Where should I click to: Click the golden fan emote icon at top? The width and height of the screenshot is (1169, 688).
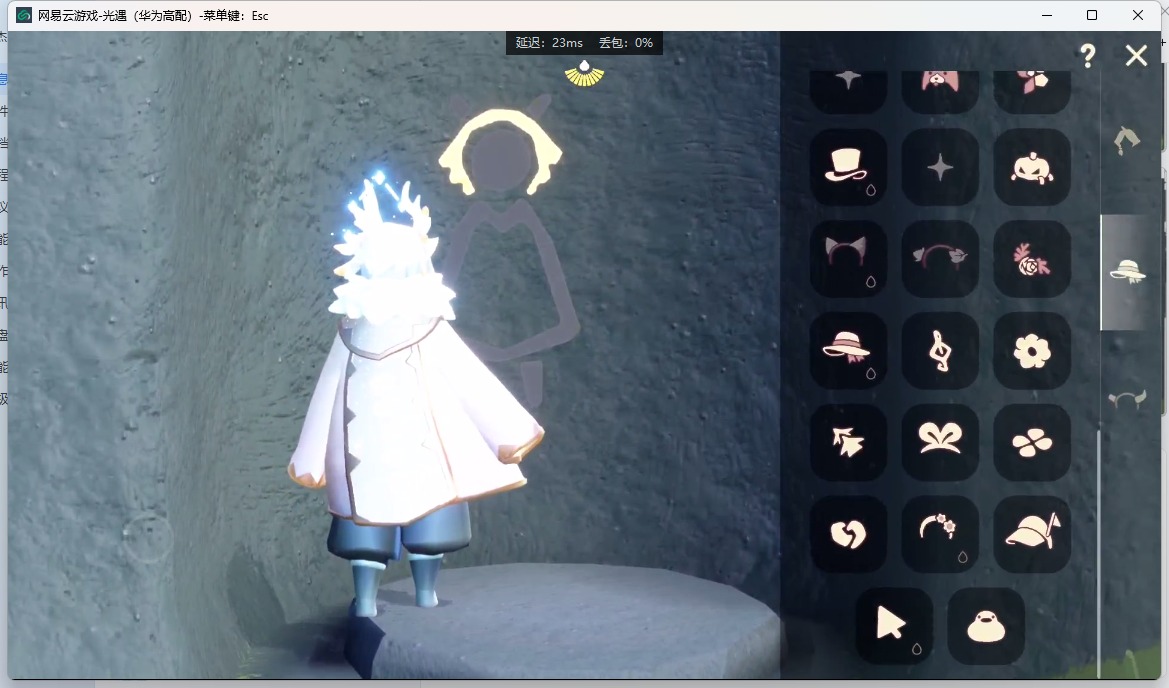click(x=584, y=74)
